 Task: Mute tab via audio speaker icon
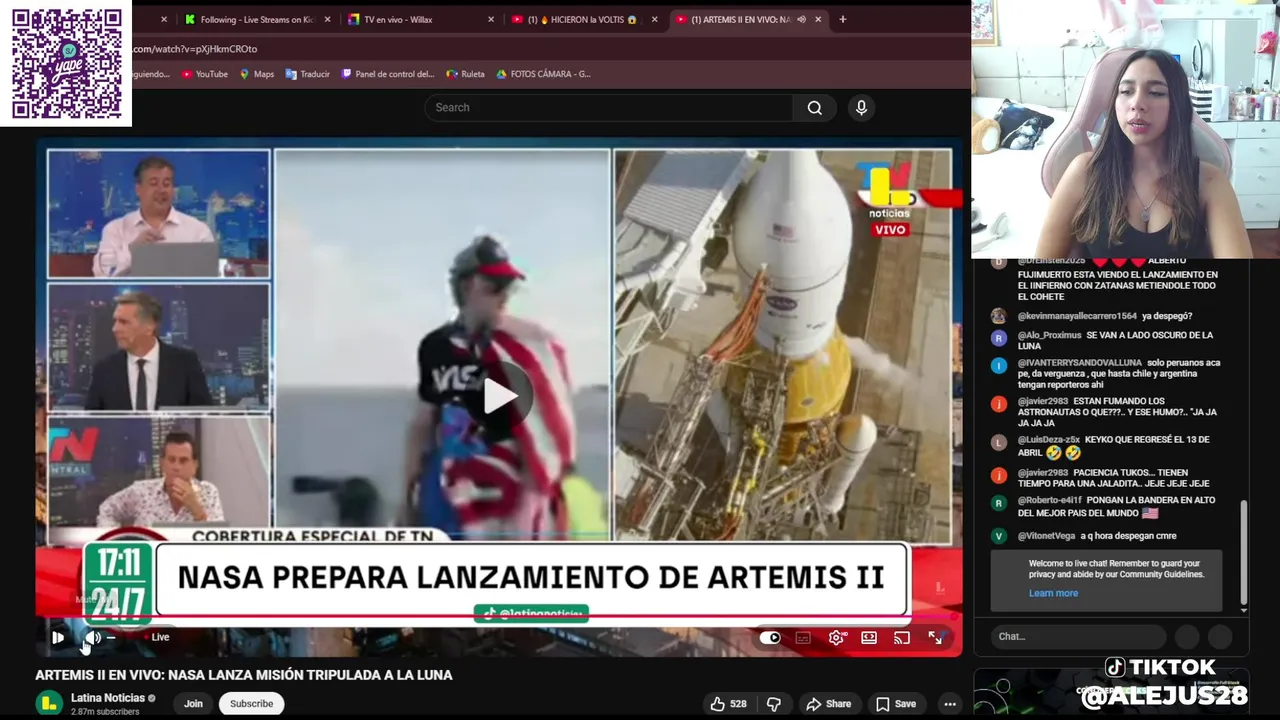[801, 19]
